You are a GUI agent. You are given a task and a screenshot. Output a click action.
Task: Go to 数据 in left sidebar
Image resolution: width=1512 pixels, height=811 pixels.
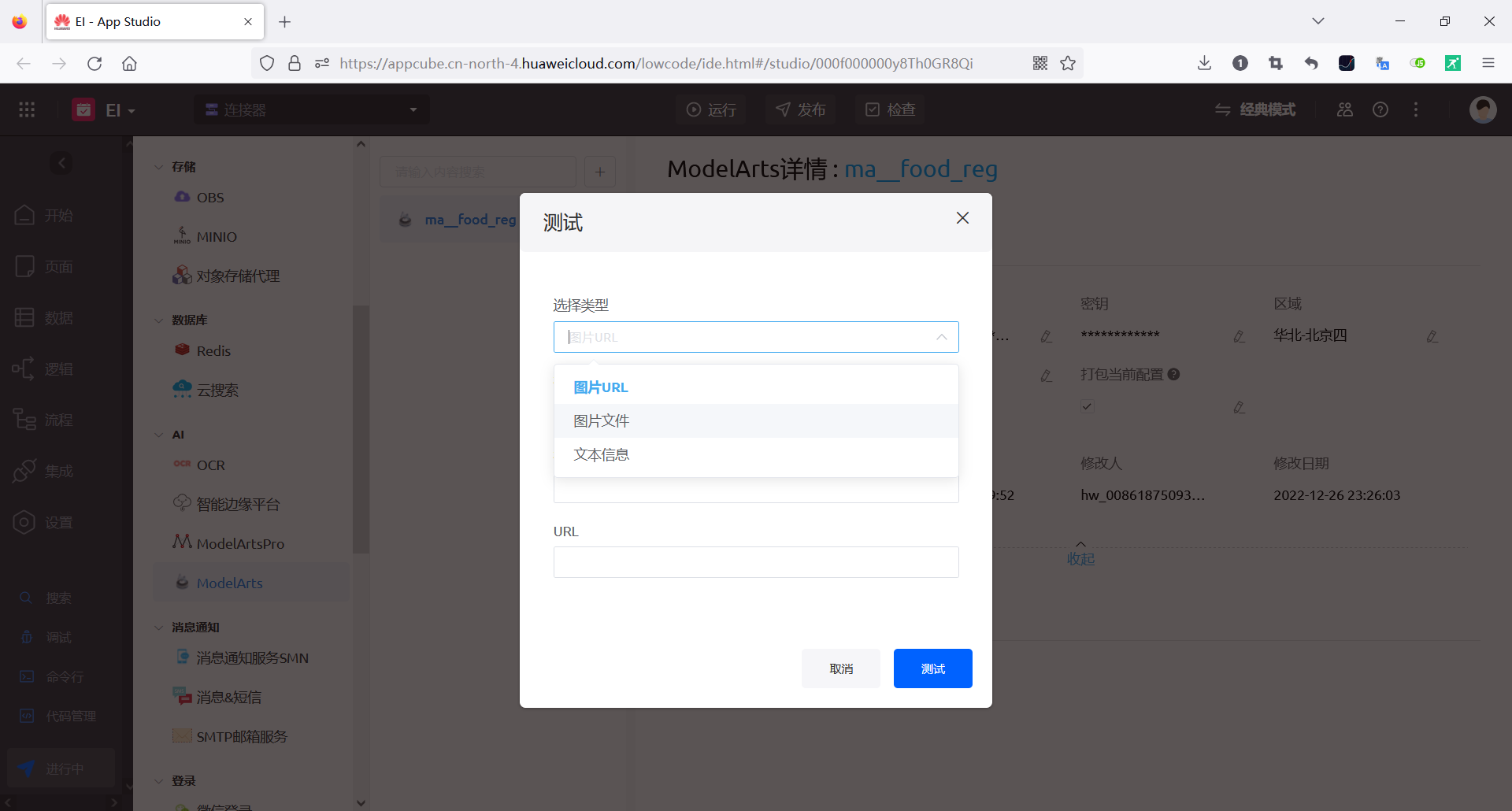pos(44,317)
